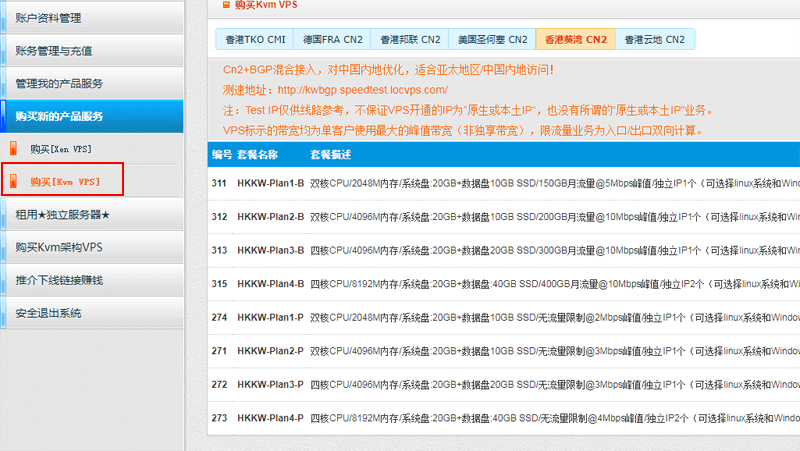Click the orange icon beside 购买[Xen VPS]
Viewport: 800px width, 451px height.
coord(14,149)
